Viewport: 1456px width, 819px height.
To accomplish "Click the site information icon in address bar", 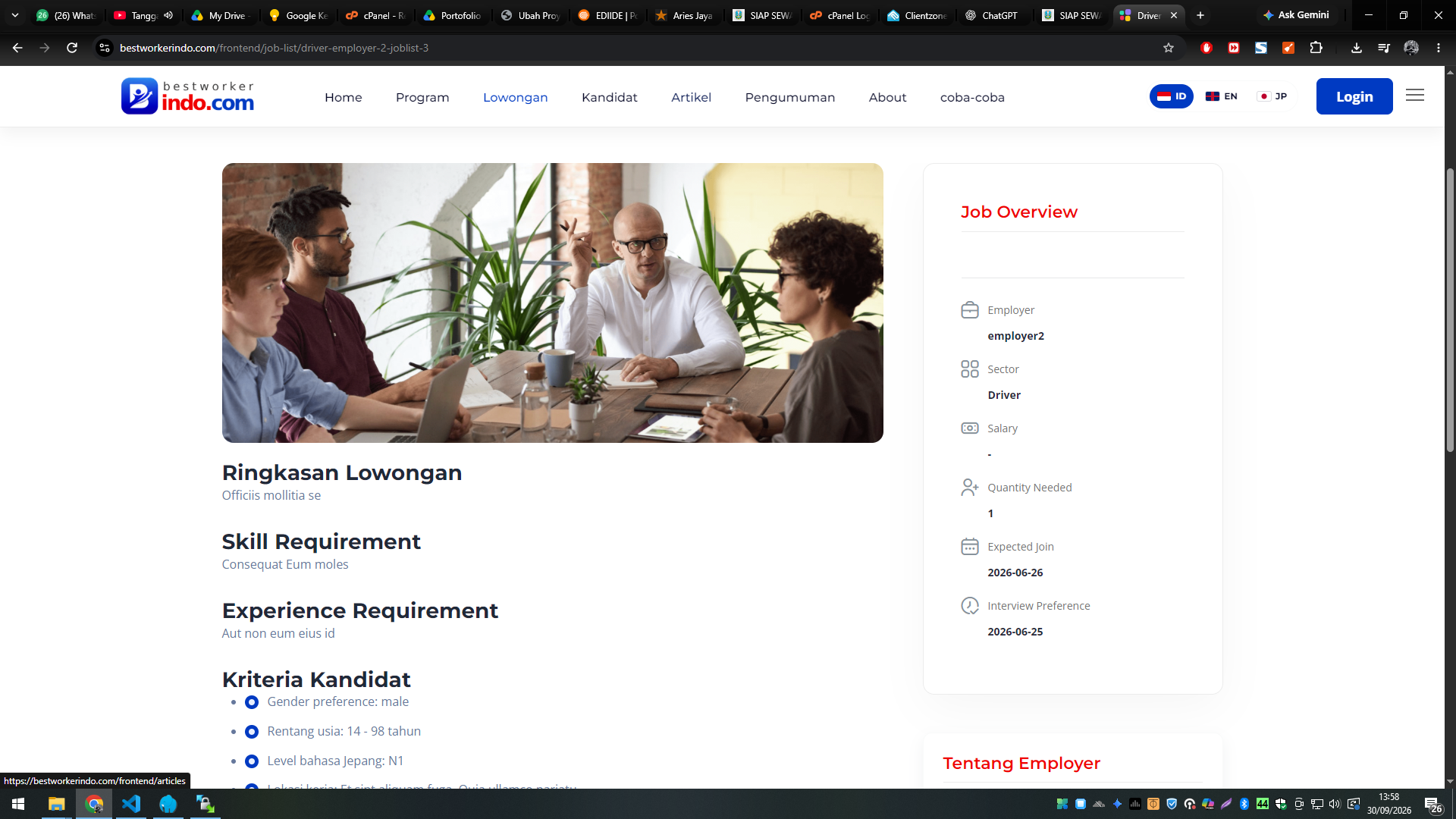I will 105,48.
